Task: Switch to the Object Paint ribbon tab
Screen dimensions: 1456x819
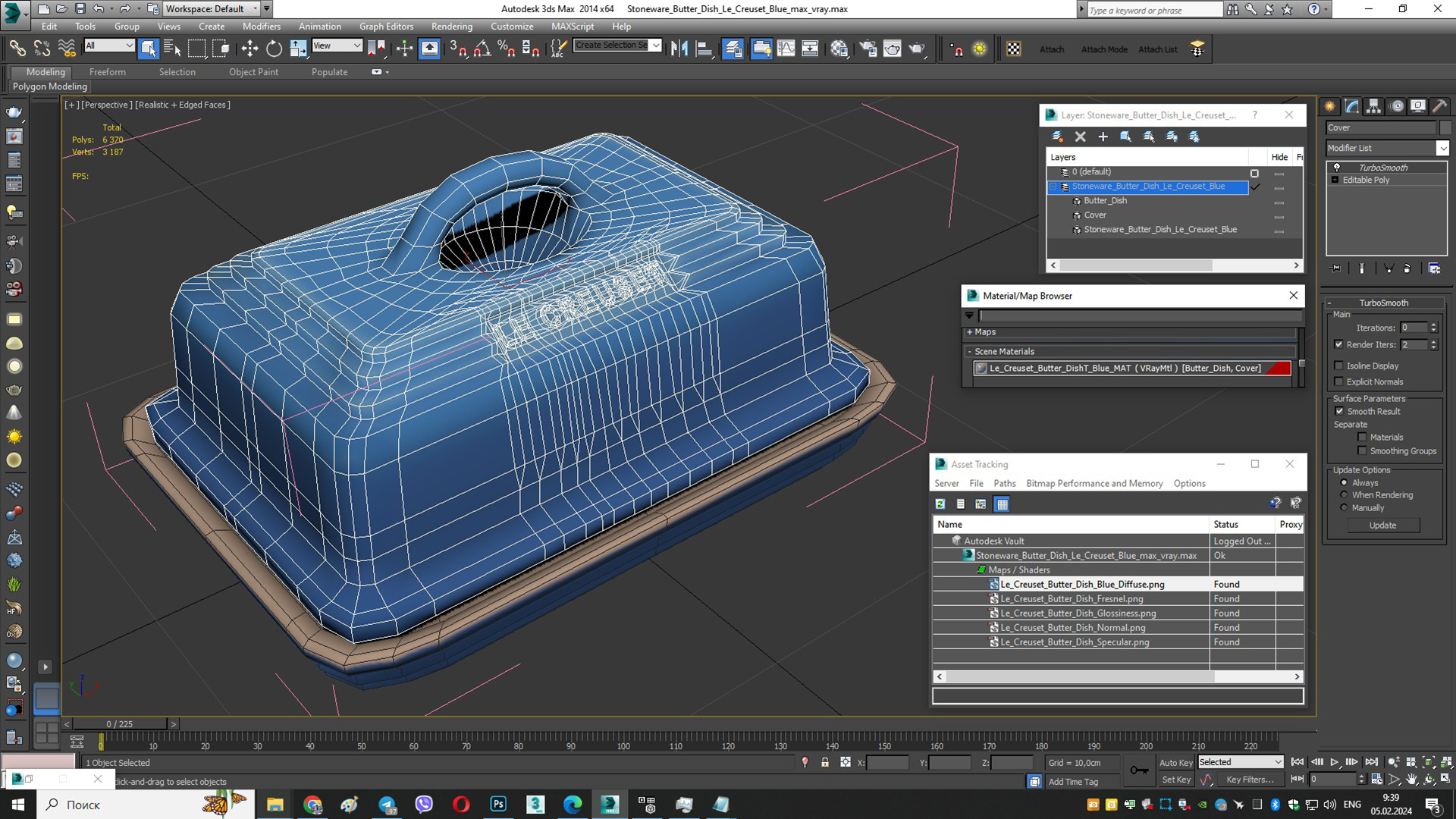Action: (x=253, y=72)
